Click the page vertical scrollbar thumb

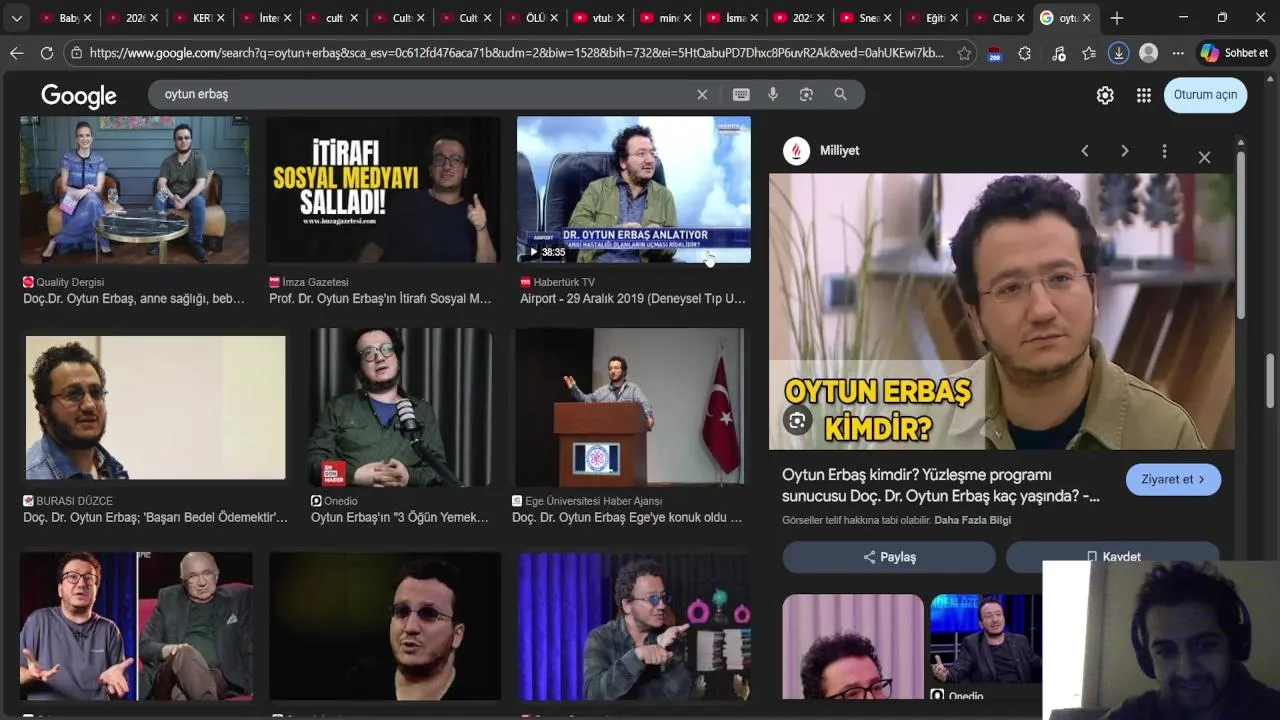(1271, 381)
